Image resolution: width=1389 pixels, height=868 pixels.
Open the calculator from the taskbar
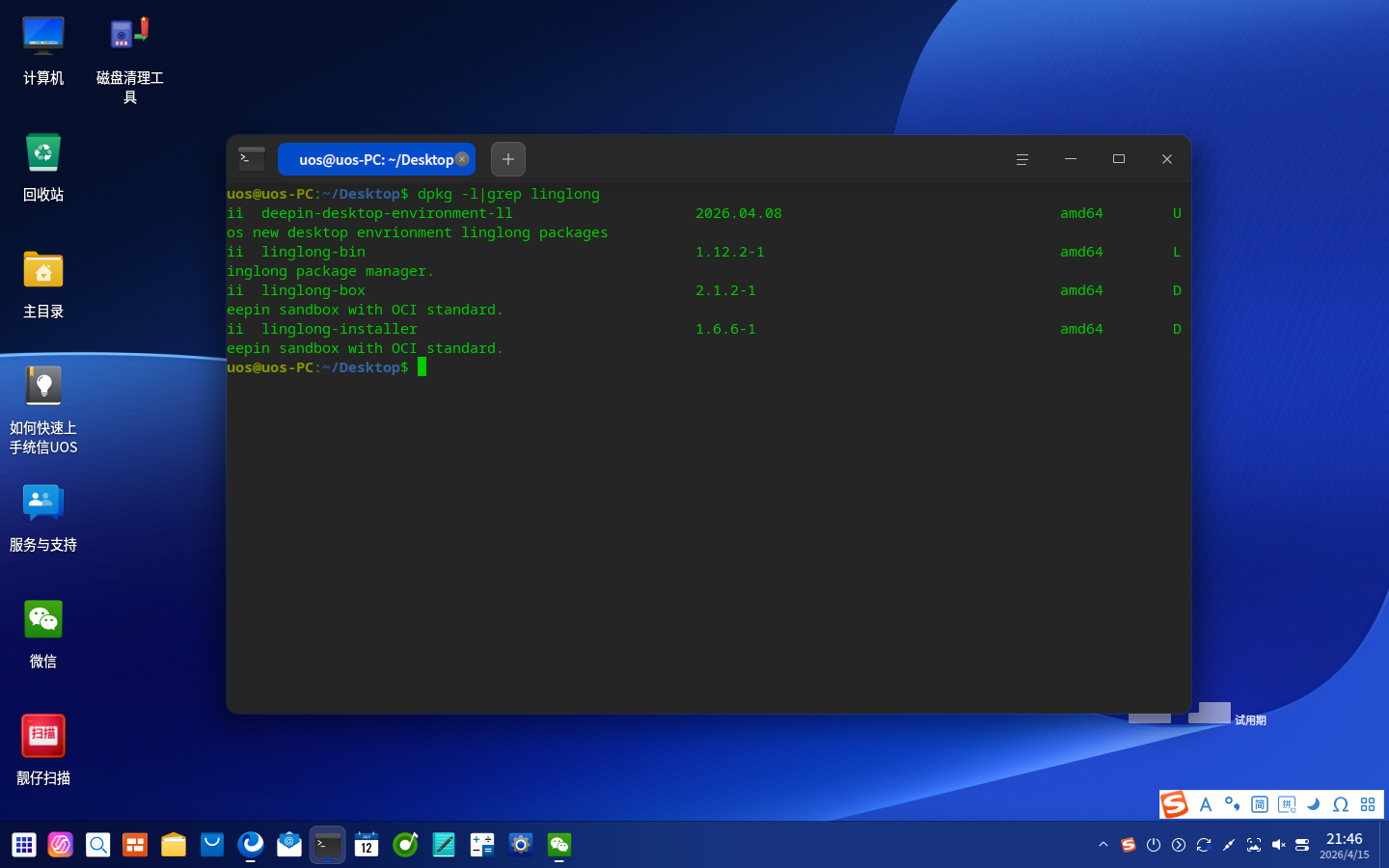[482, 845]
